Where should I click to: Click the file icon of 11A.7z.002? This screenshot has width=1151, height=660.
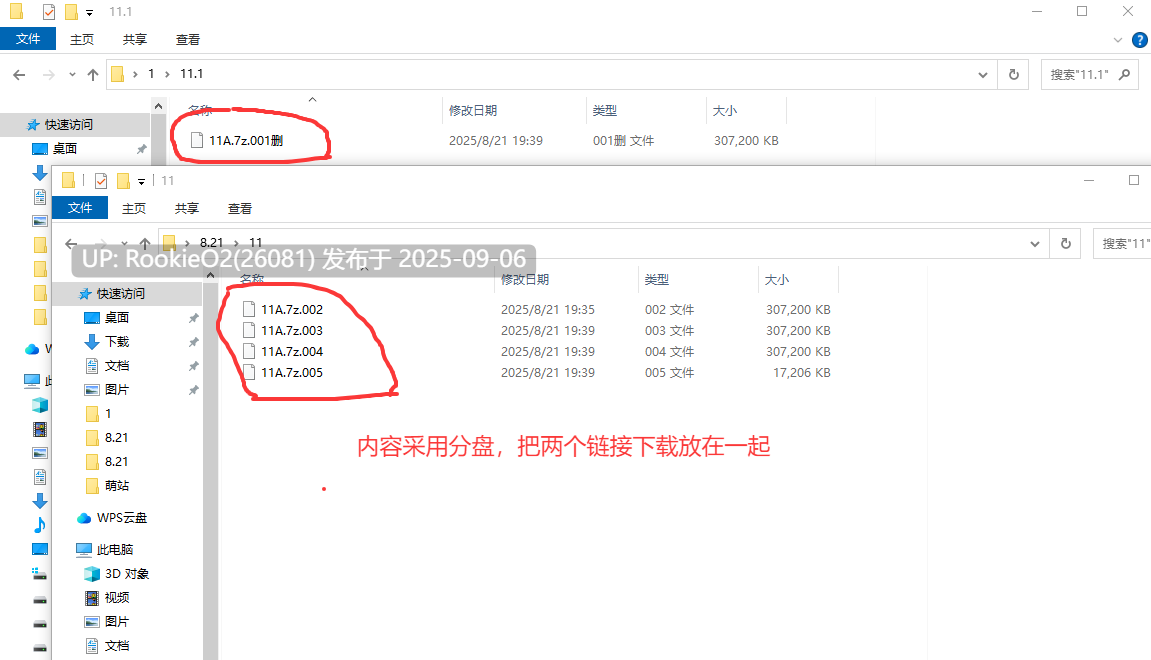249,310
